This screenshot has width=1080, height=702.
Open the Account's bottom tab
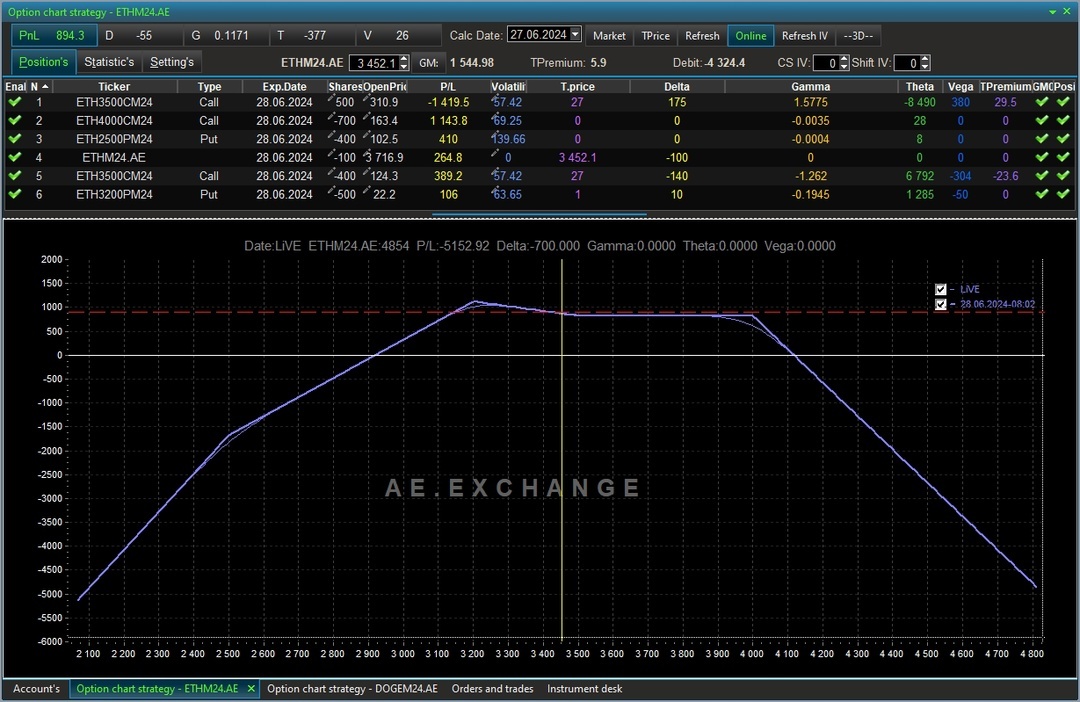click(37, 689)
